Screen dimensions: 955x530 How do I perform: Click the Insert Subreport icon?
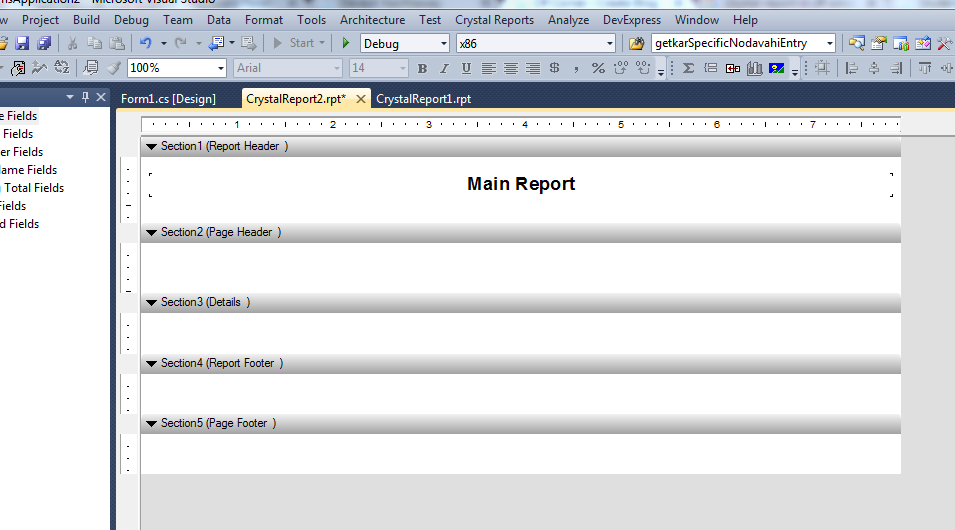pyautogui.click(x=733, y=68)
